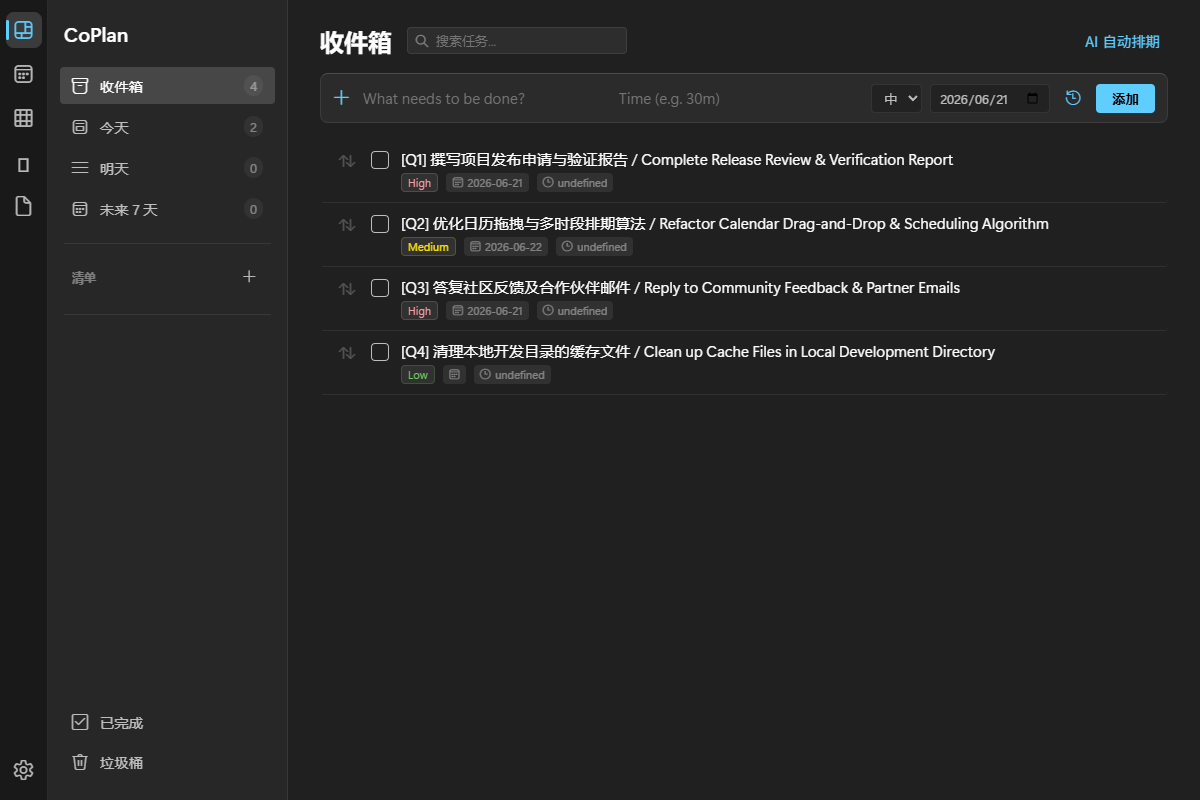This screenshot has width=1200, height=800.
Task: Click the 今天 count badge 2
Action: (254, 127)
